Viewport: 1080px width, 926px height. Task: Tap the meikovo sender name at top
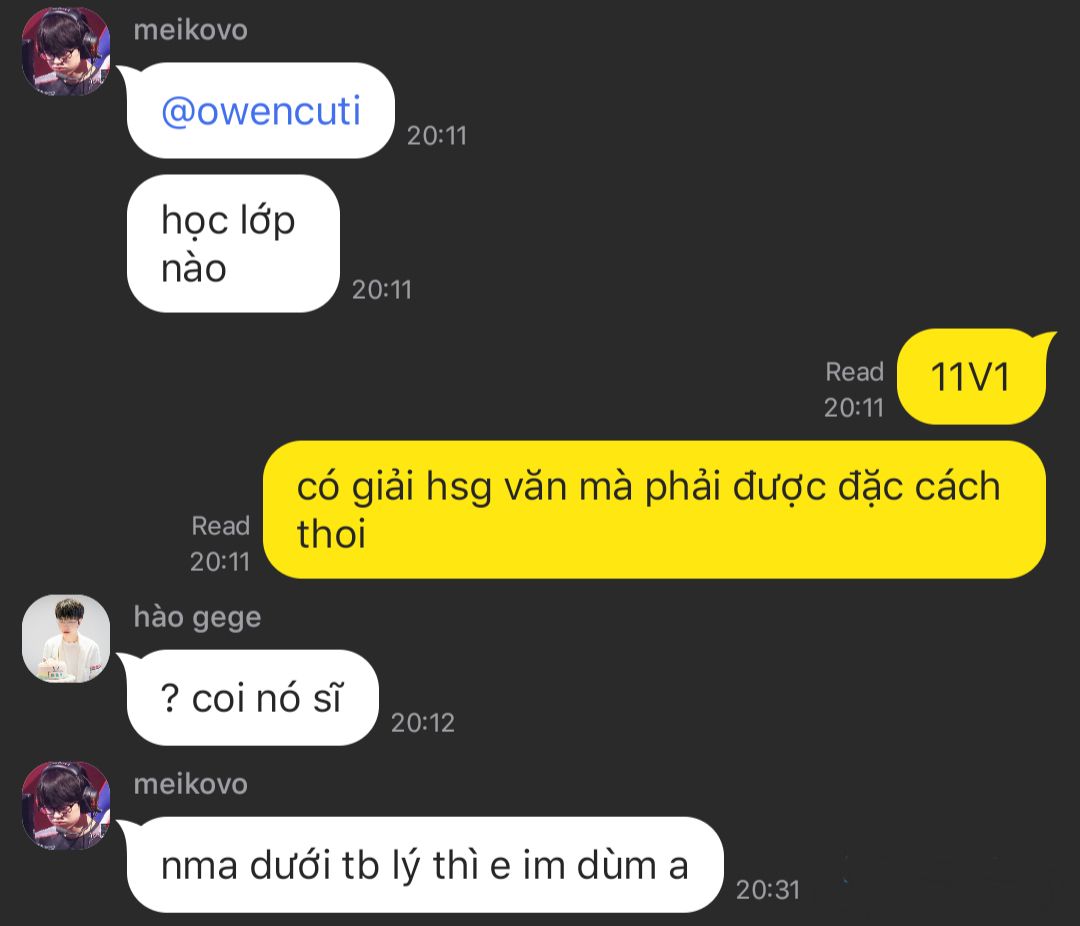pos(191,30)
